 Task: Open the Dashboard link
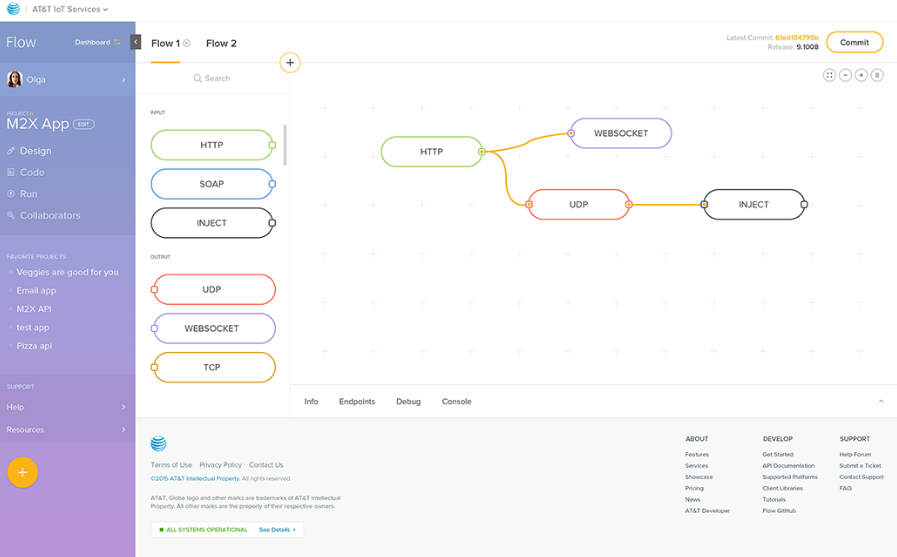(92, 42)
